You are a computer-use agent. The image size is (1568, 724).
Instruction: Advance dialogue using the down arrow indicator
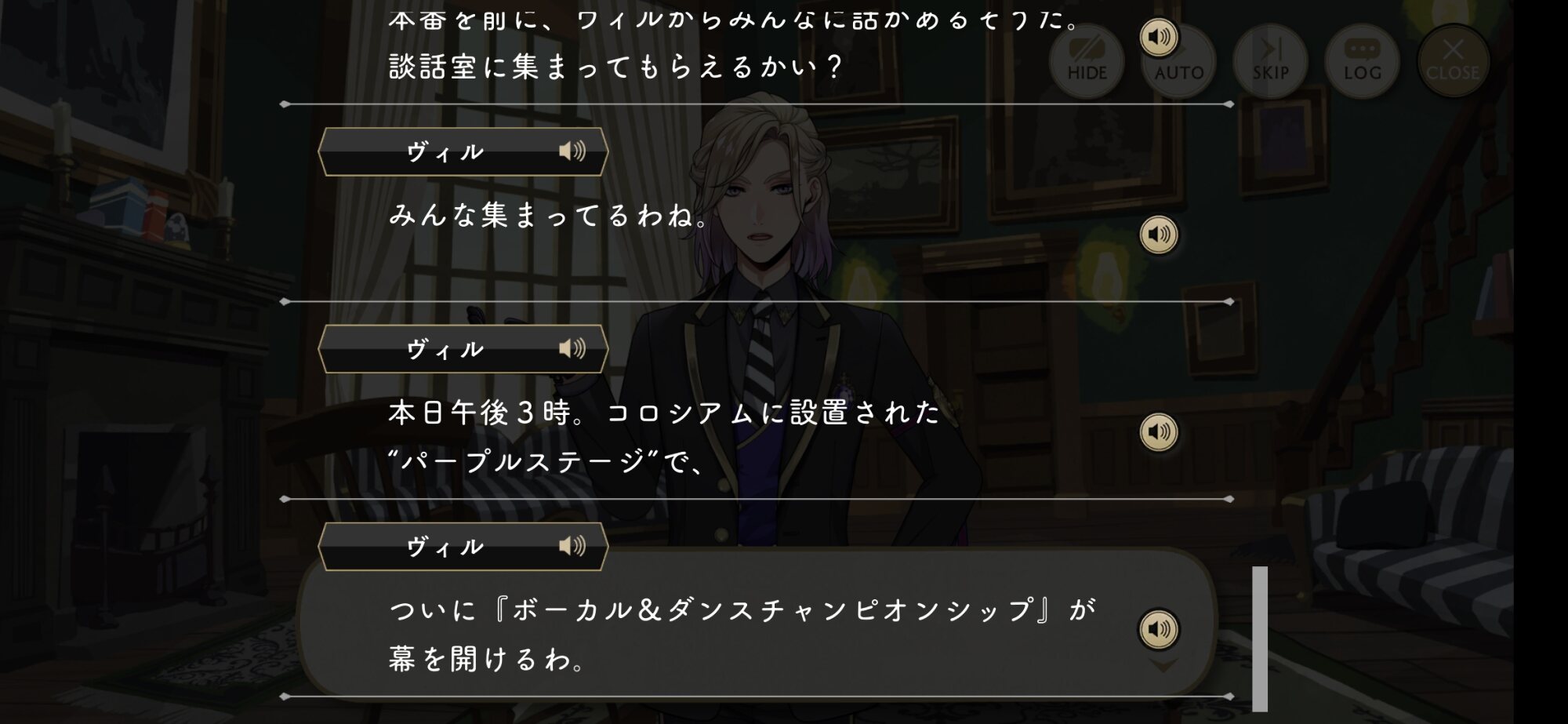click(1163, 666)
